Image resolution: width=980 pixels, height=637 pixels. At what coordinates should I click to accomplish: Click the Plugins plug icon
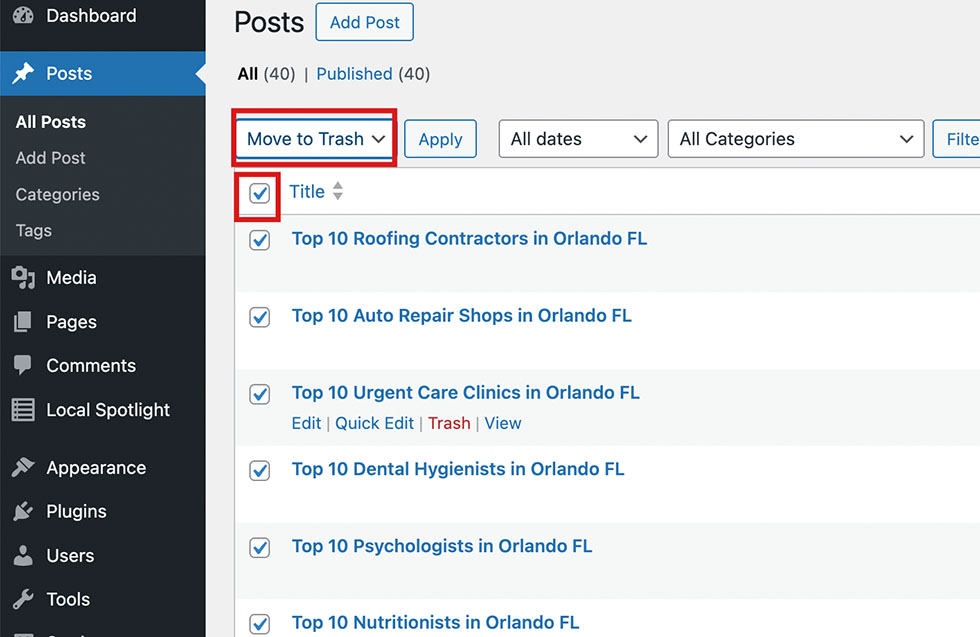(x=23, y=512)
